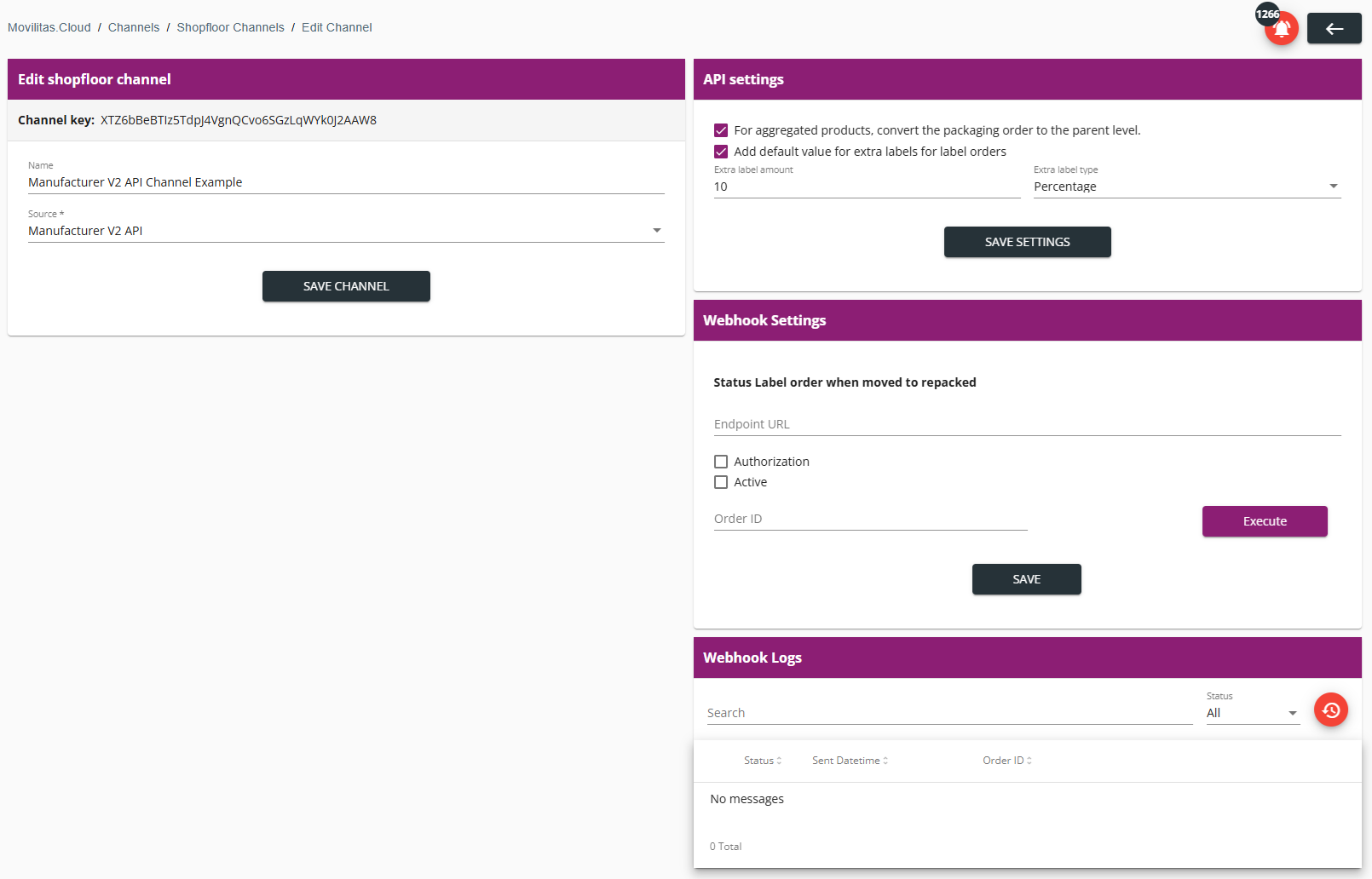Image resolution: width=1372 pixels, height=879 pixels.
Task: Sort logs by Order ID column
Action: click(x=1007, y=761)
